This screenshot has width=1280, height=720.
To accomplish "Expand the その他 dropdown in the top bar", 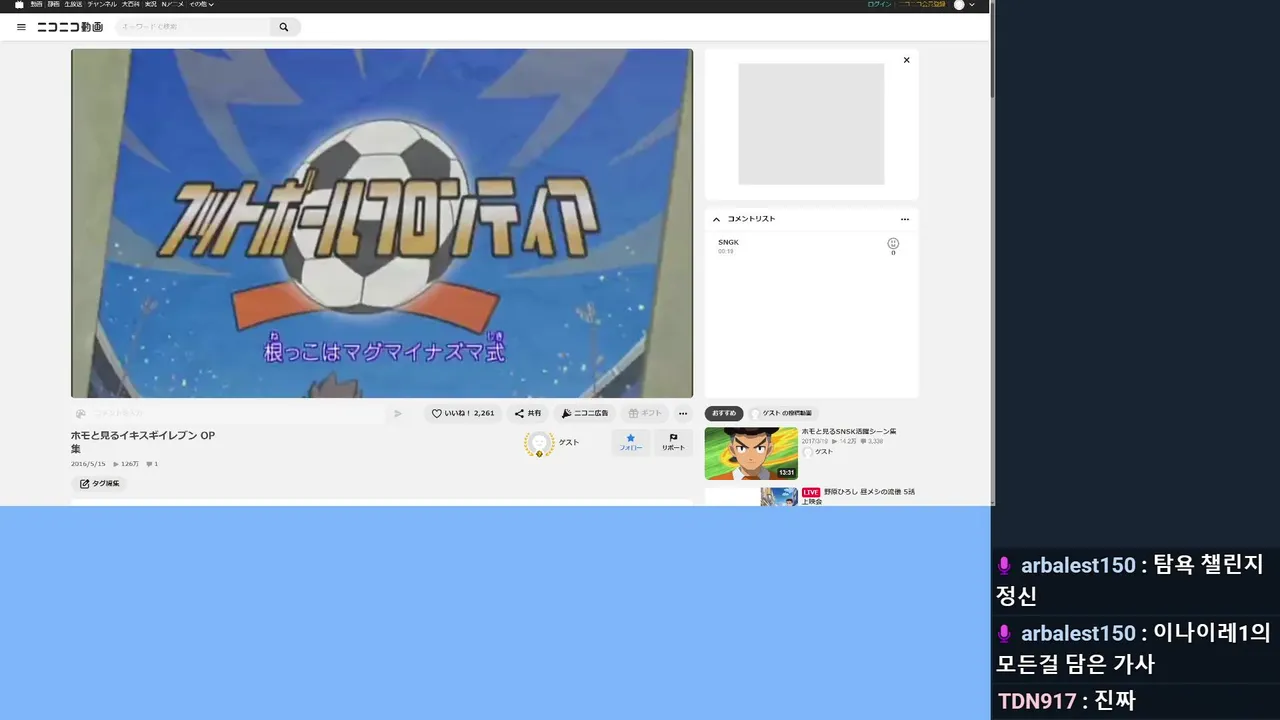I will click(x=201, y=5).
